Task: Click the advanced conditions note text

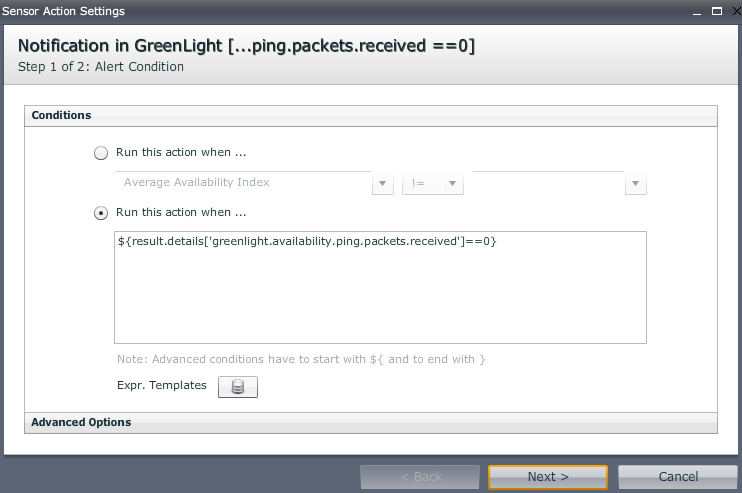Action: [300, 360]
